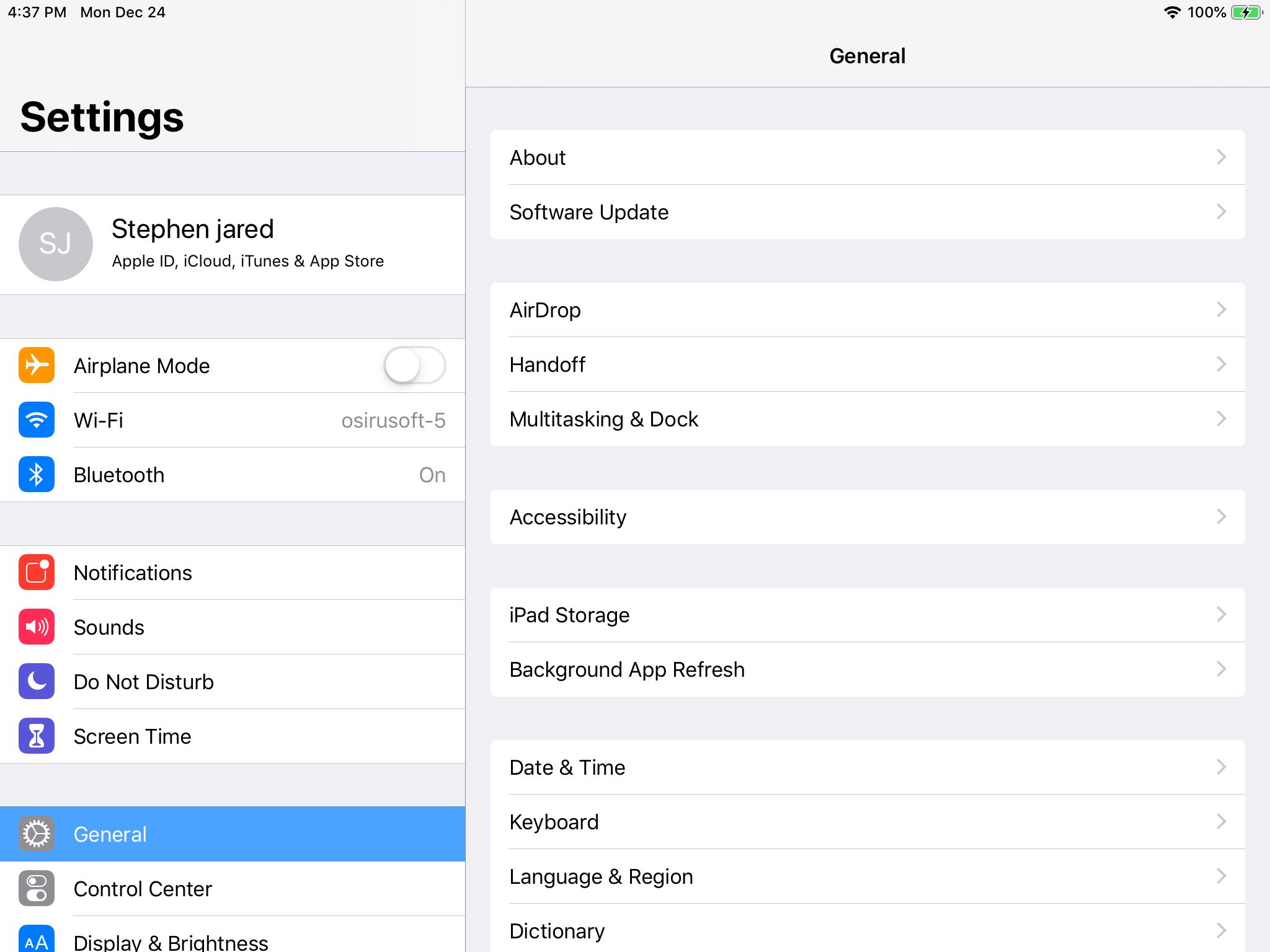Tap the General page title
Screen dimensions: 1270x952
868,56
